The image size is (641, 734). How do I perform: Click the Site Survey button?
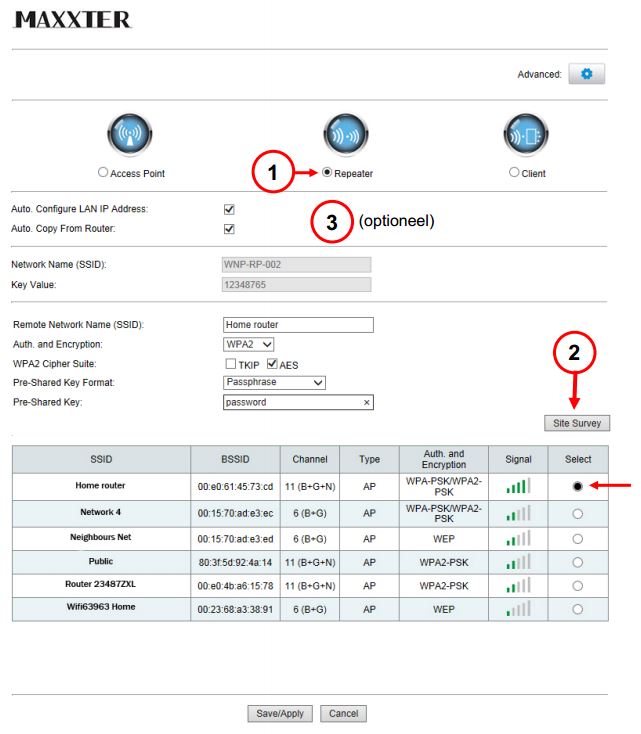point(577,423)
